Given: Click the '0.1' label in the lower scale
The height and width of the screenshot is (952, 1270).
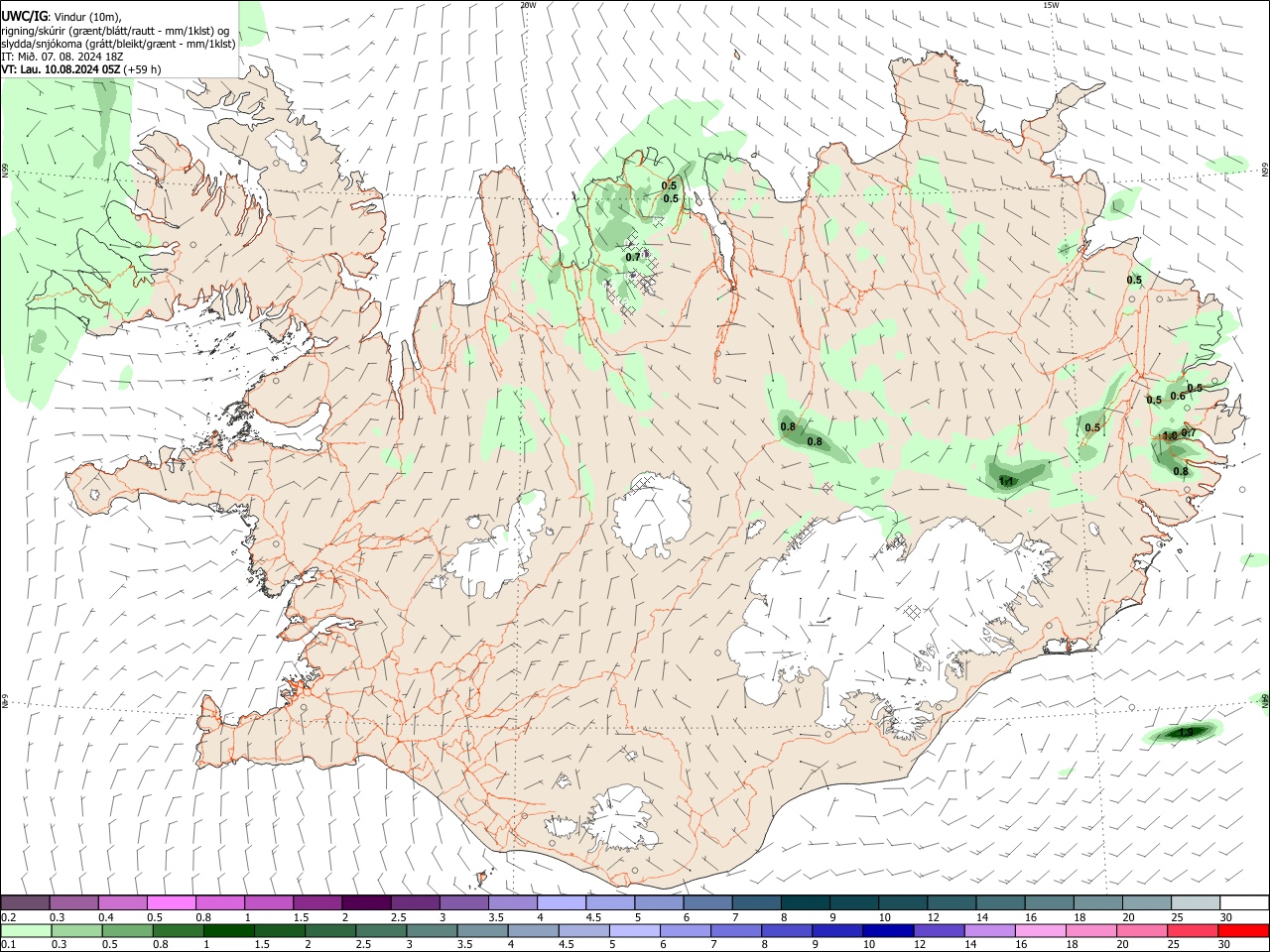Looking at the screenshot, I should pos(8,944).
